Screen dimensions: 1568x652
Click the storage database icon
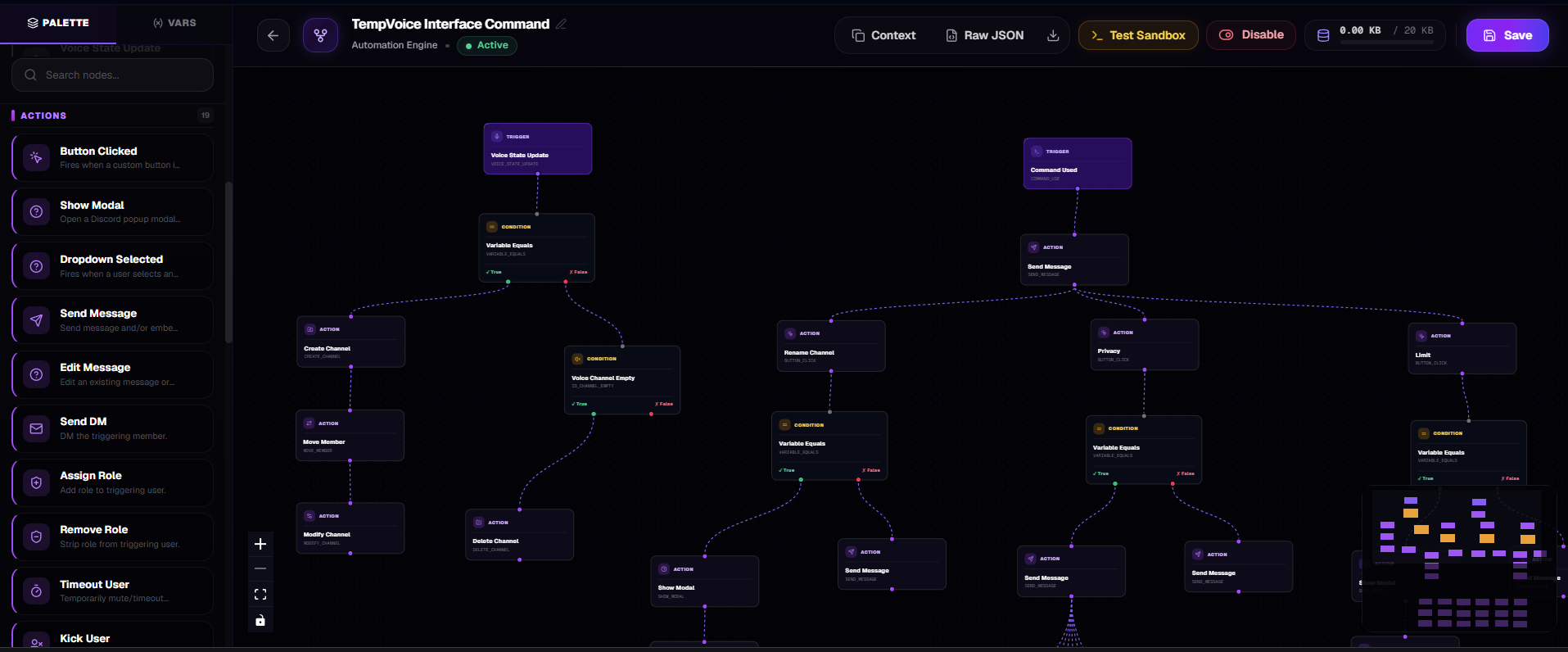pos(1323,35)
